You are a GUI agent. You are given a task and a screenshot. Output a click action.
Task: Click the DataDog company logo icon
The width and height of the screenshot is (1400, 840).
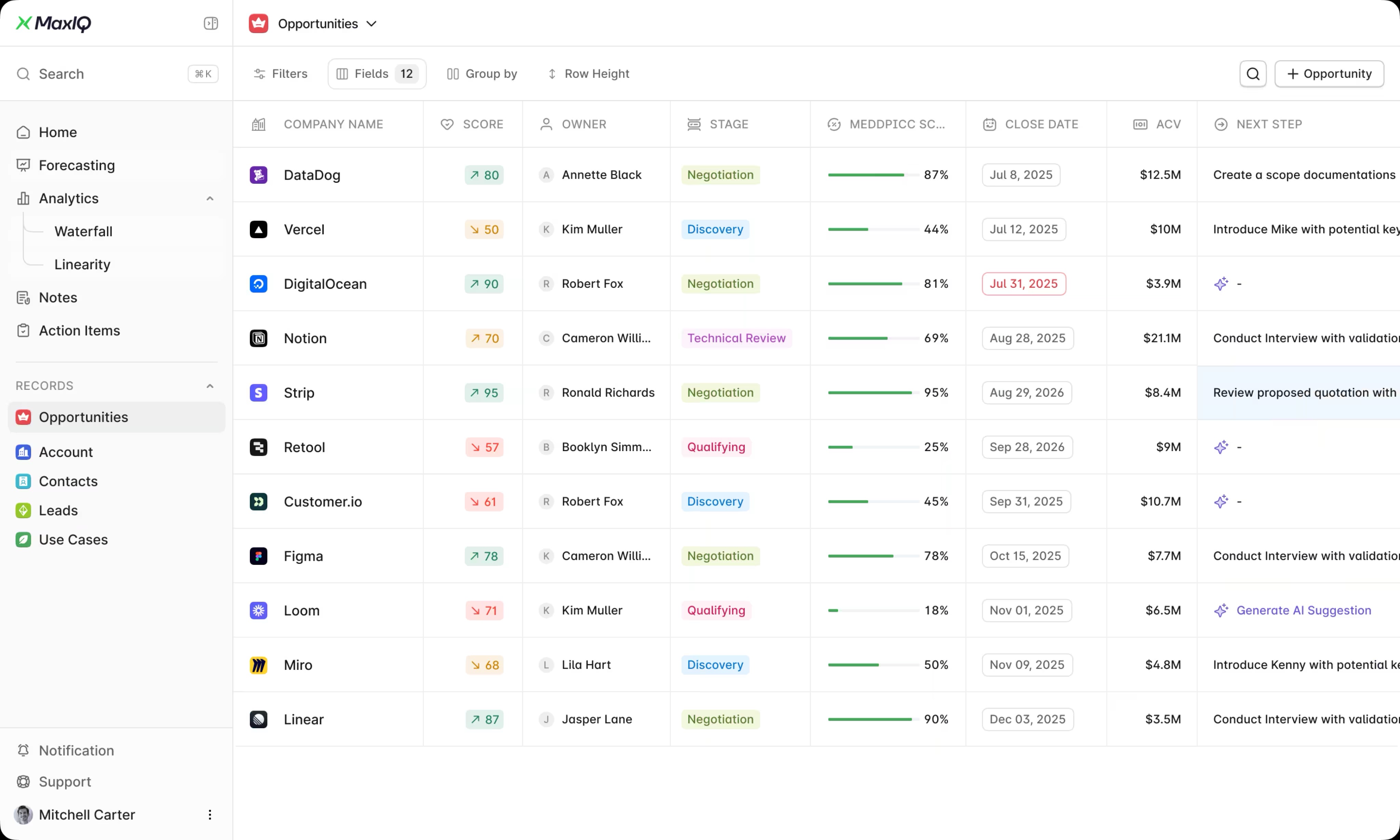(x=259, y=175)
